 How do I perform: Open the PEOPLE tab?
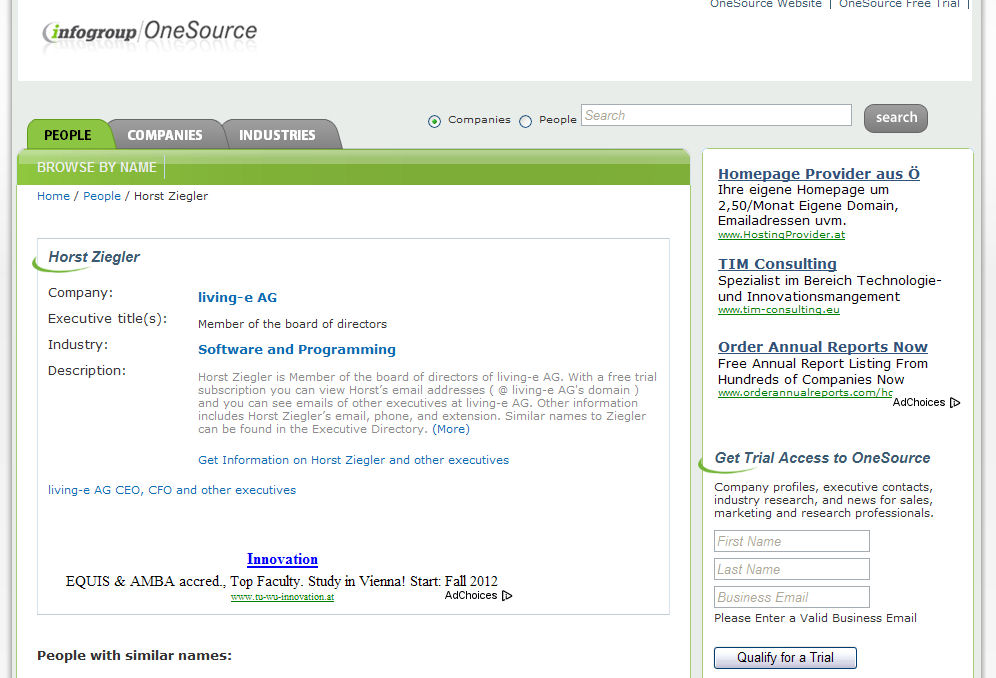[68, 135]
